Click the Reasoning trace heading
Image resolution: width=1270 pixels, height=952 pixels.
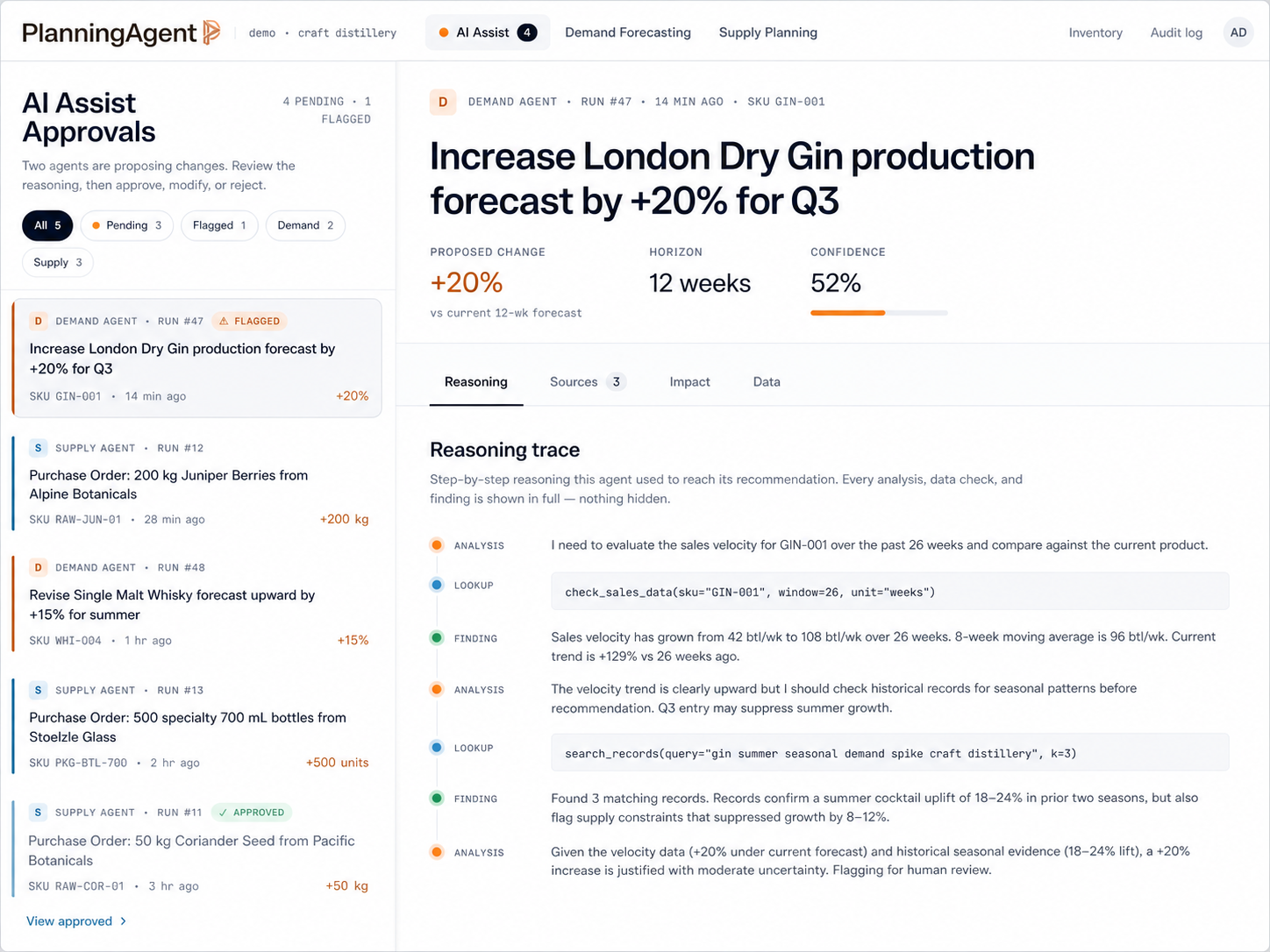click(505, 450)
